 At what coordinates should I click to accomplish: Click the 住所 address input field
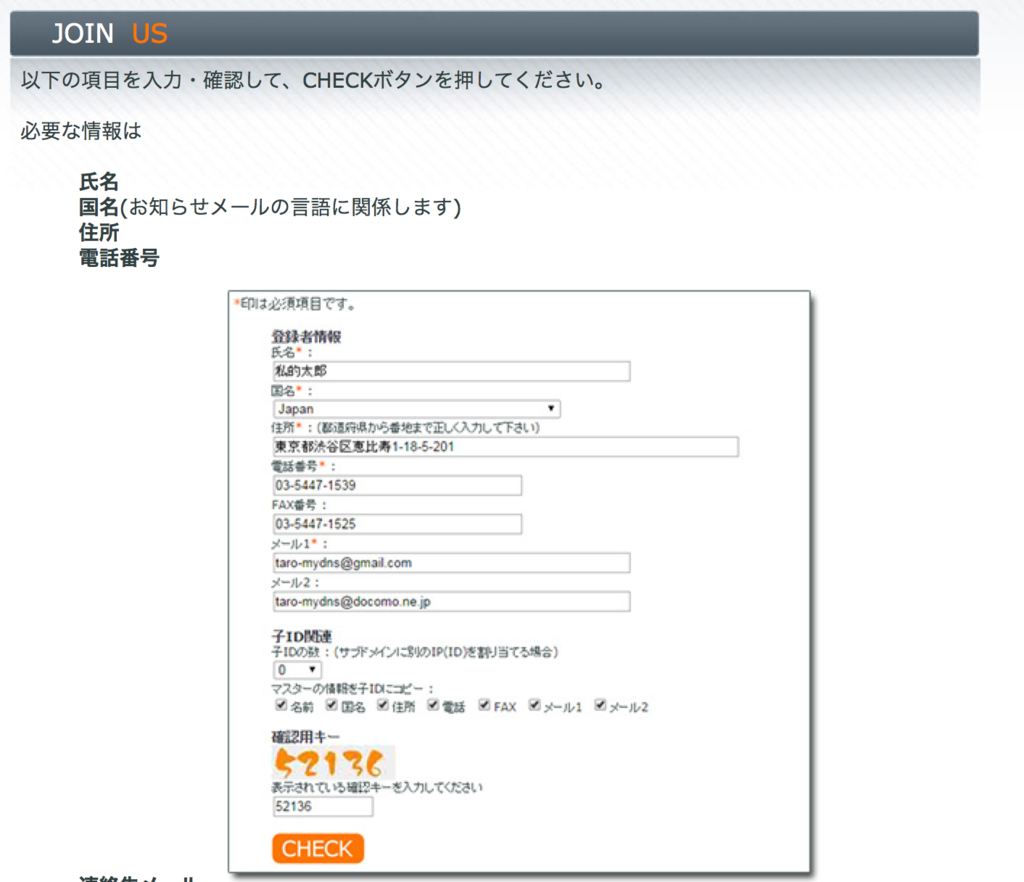click(x=505, y=447)
